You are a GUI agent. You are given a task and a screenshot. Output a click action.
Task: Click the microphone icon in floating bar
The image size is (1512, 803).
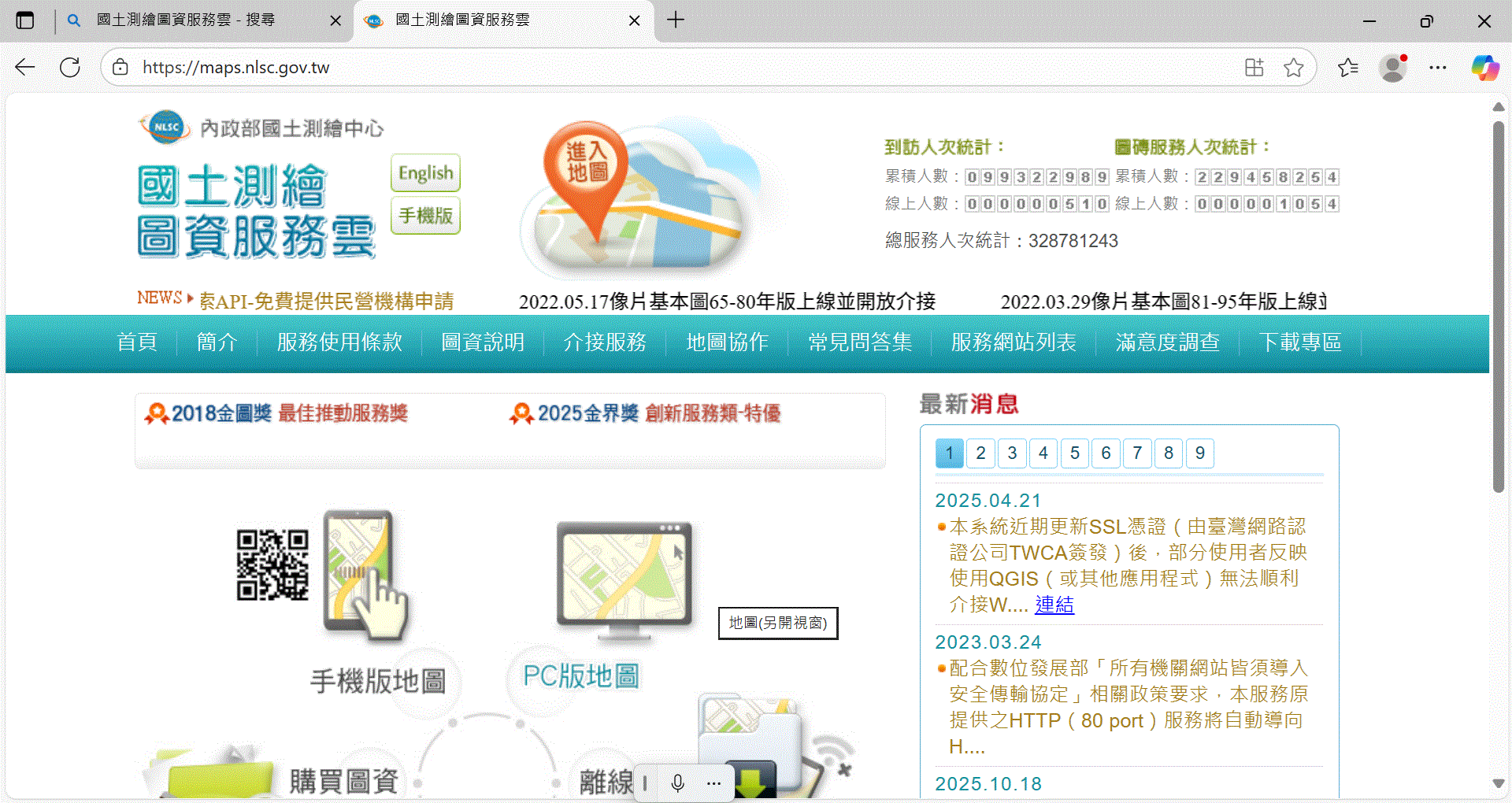677,783
